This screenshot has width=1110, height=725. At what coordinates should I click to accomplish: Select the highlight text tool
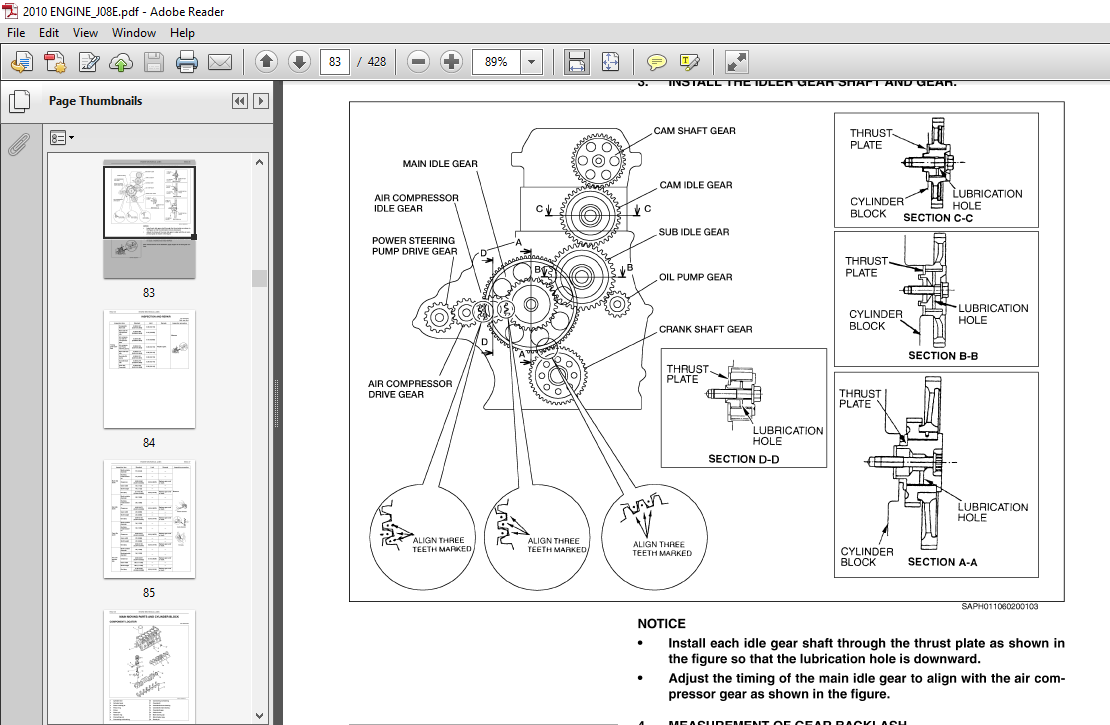(690, 62)
